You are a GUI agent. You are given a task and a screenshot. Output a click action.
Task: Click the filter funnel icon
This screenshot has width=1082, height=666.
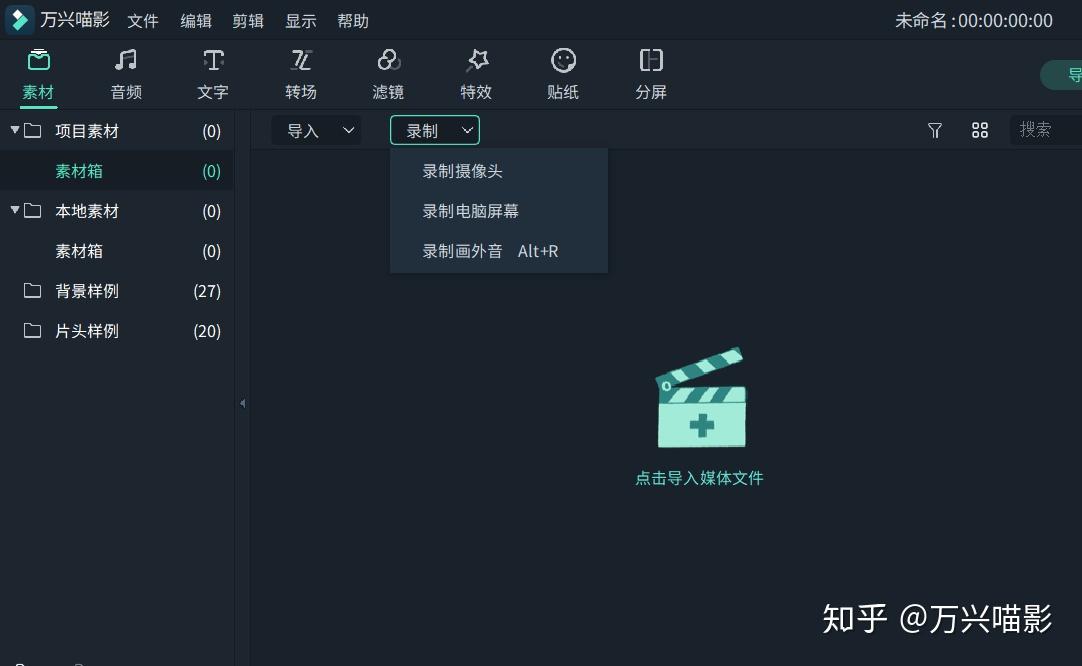coord(934,130)
